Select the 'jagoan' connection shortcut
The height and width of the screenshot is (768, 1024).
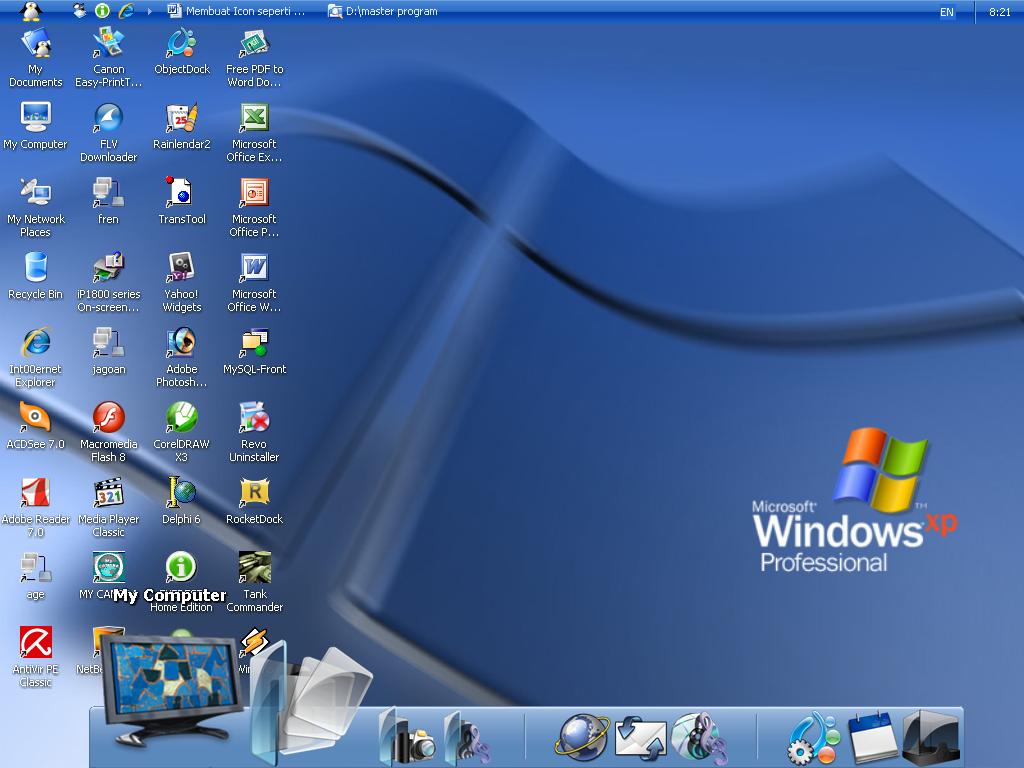[108, 351]
